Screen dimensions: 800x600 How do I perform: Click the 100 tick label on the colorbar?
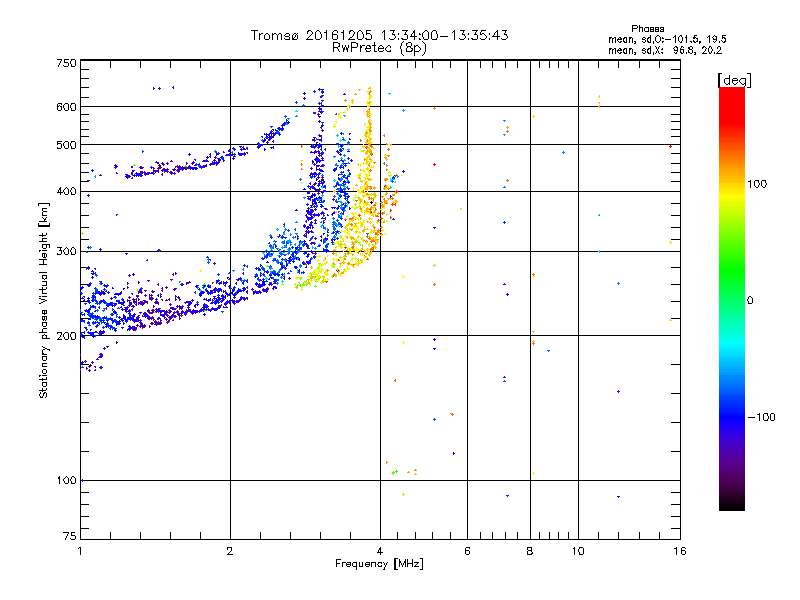point(758,184)
